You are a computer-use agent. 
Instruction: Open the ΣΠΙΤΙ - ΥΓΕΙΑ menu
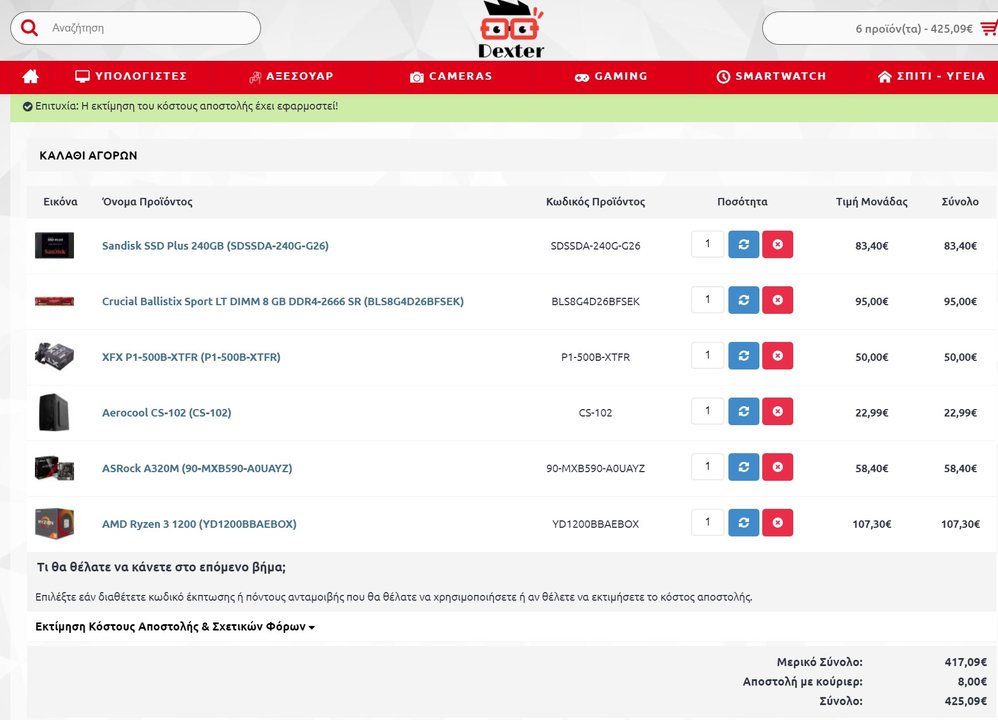point(931,76)
